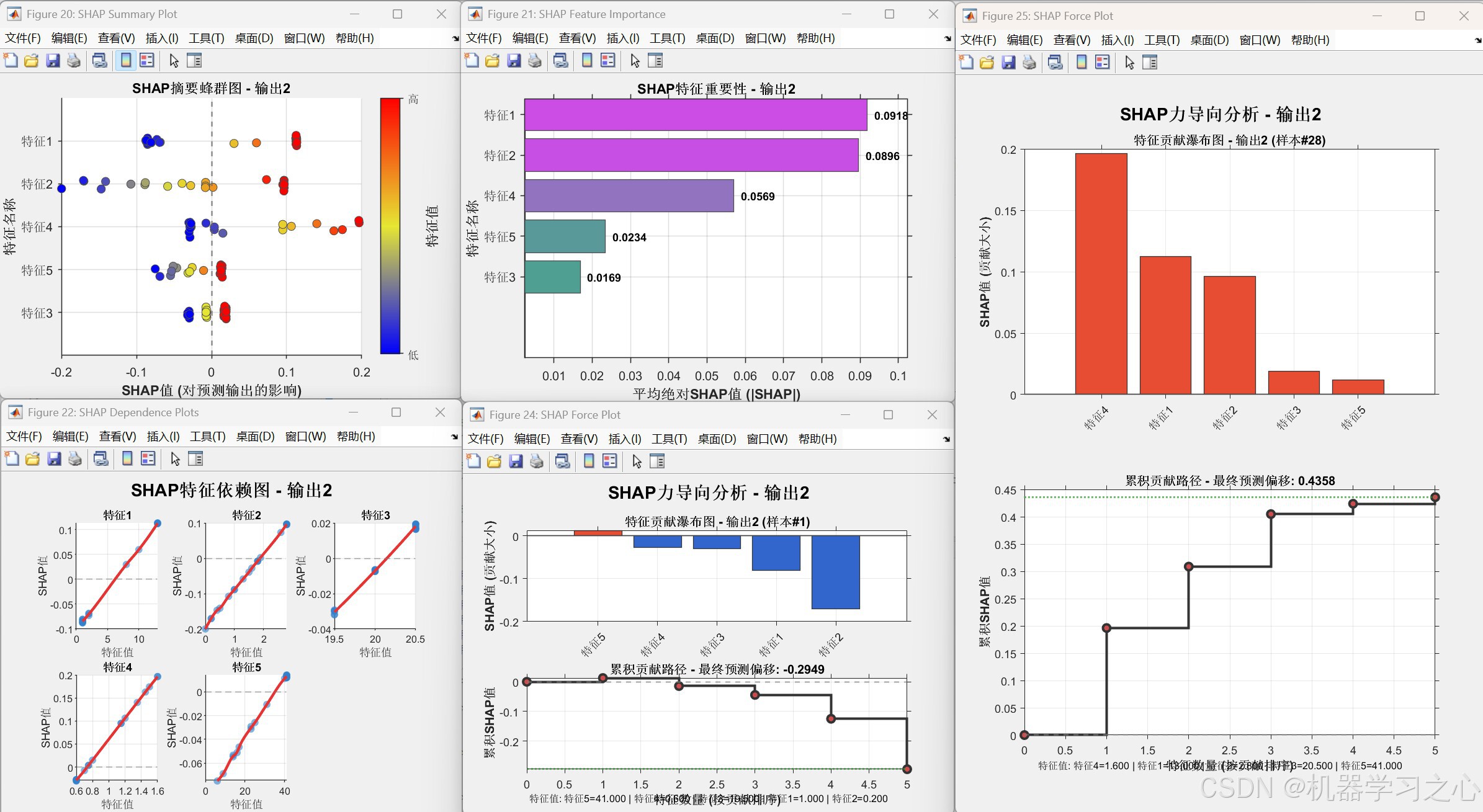Screen dimensions: 1483x812
Task: Print Figure 24 via the printer icon
Action: [537, 461]
